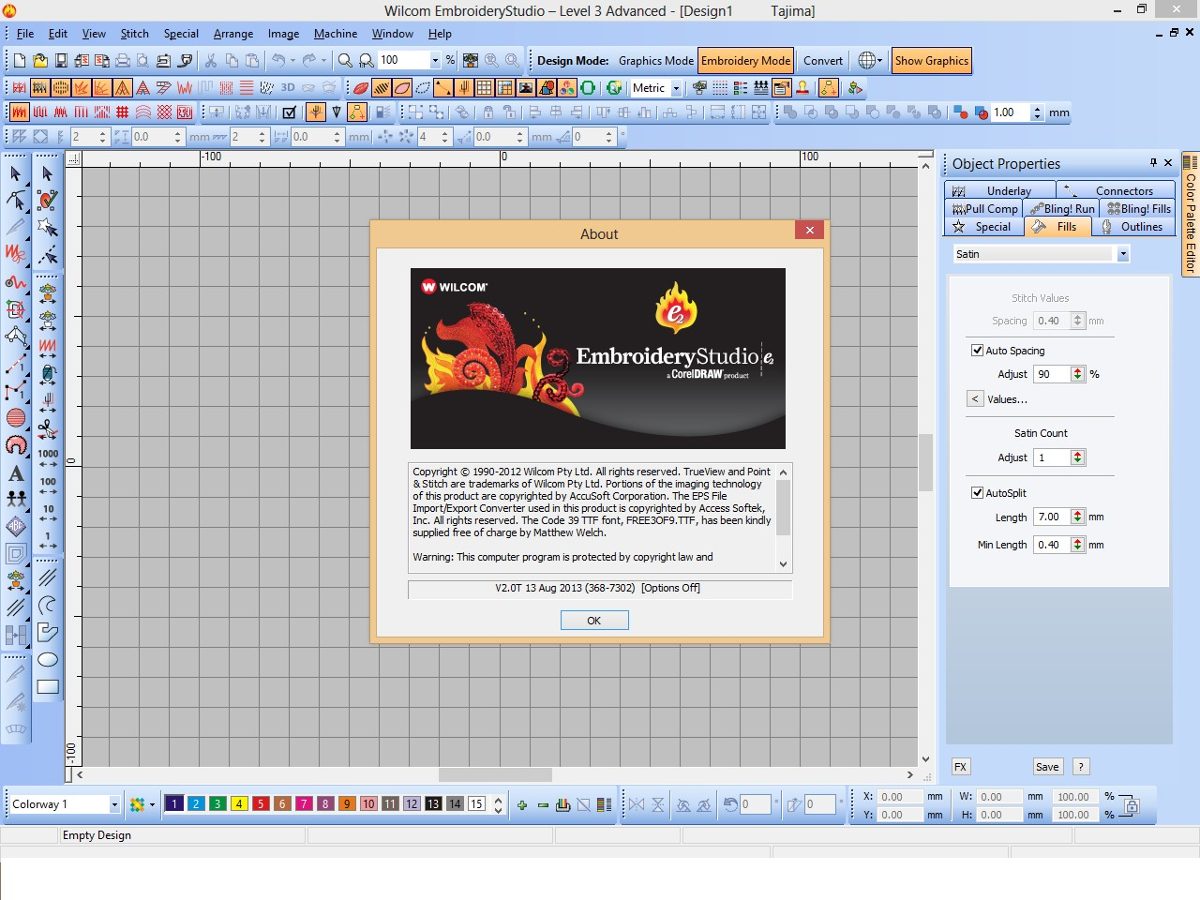Screen dimensions: 1200x900
Task: Click the Convert button
Action: pos(823,61)
